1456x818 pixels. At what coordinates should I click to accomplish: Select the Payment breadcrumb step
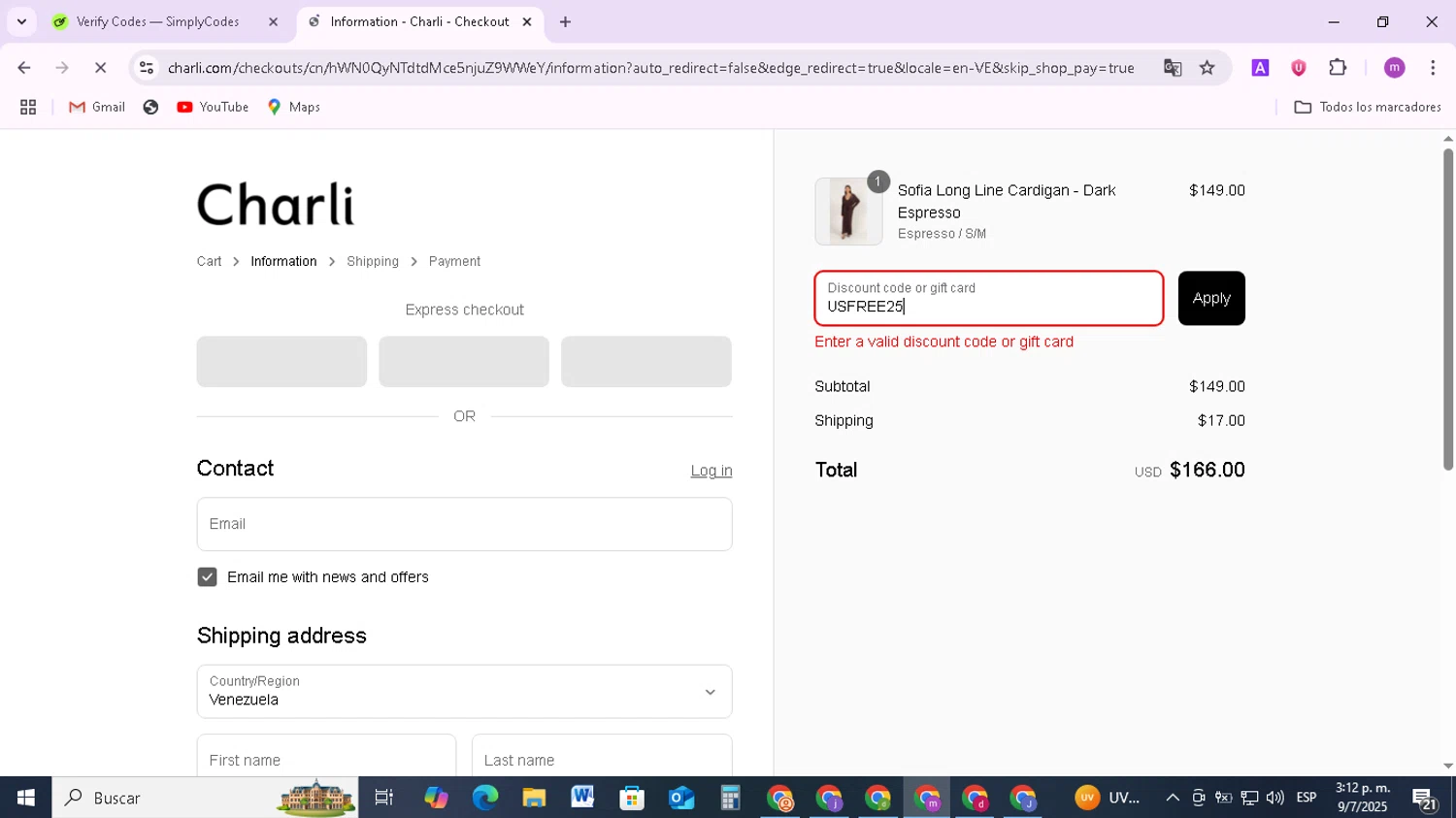point(454,261)
